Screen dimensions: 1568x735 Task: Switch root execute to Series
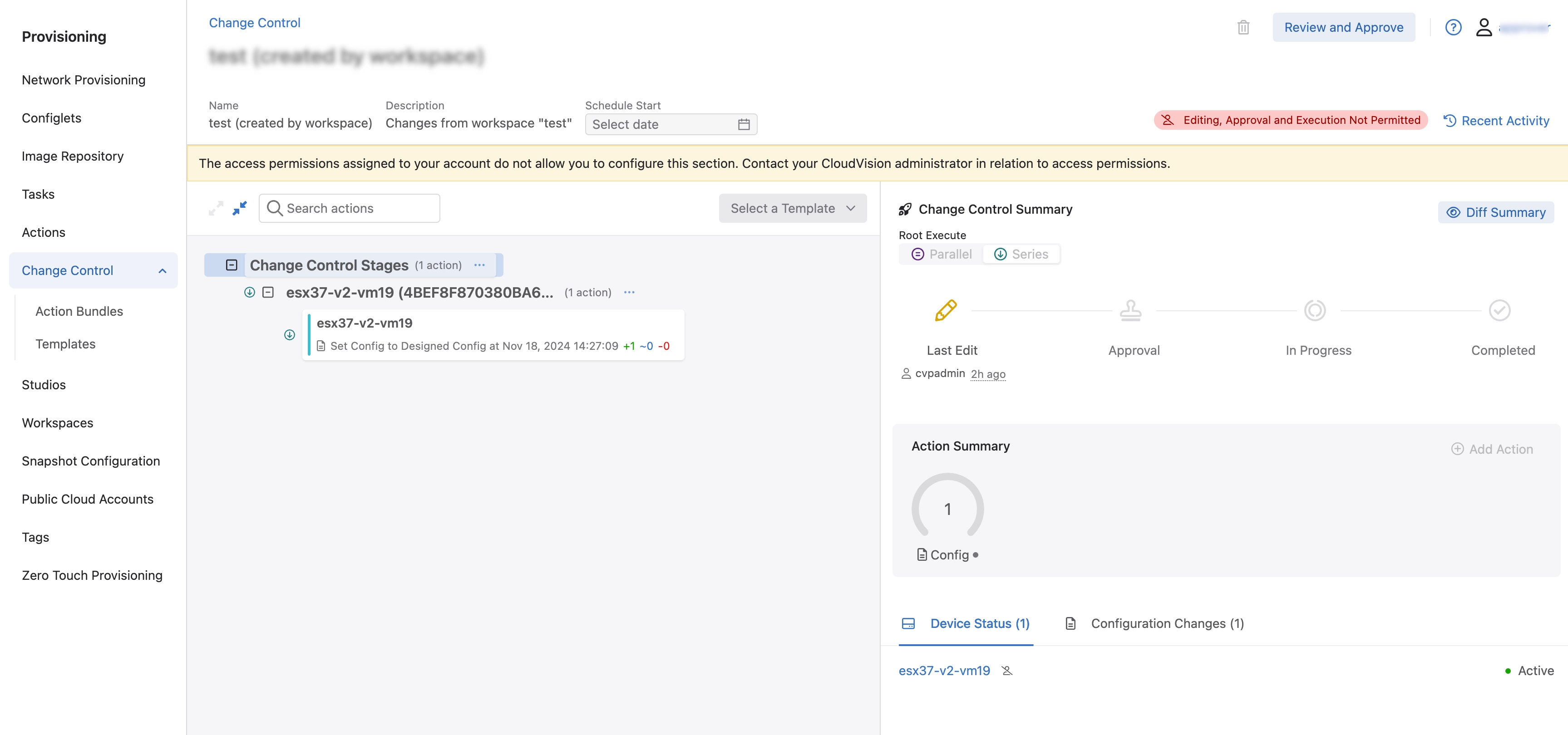point(1022,255)
